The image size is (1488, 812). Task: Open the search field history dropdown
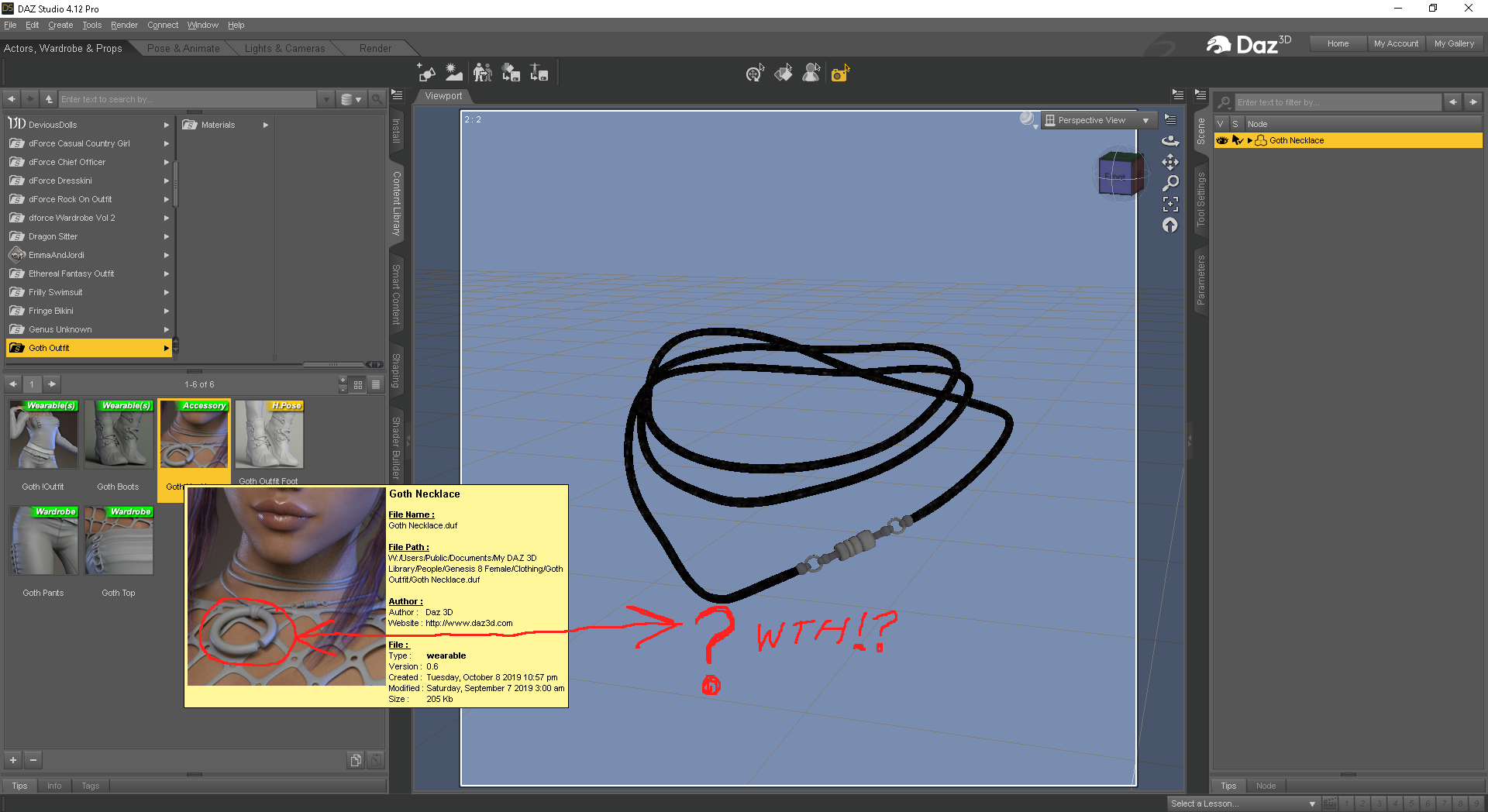[x=326, y=99]
